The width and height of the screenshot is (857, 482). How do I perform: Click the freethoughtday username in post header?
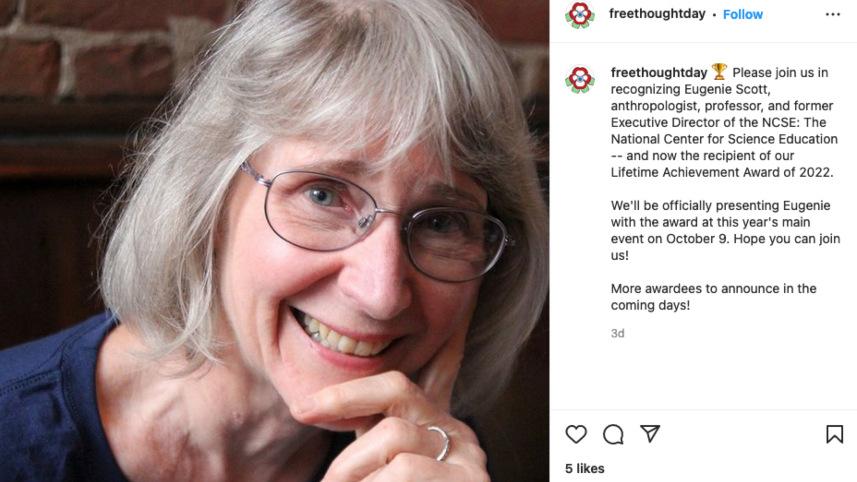click(657, 15)
